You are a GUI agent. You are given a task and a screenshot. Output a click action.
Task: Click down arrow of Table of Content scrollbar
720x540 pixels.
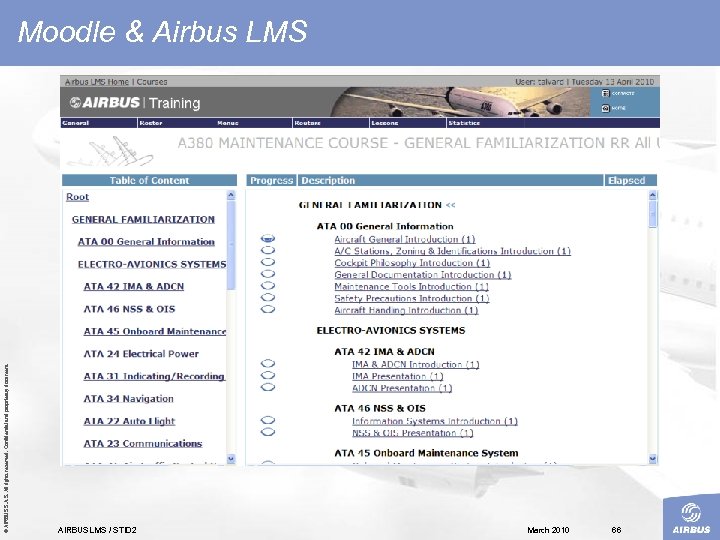pyautogui.click(x=231, y=459)
